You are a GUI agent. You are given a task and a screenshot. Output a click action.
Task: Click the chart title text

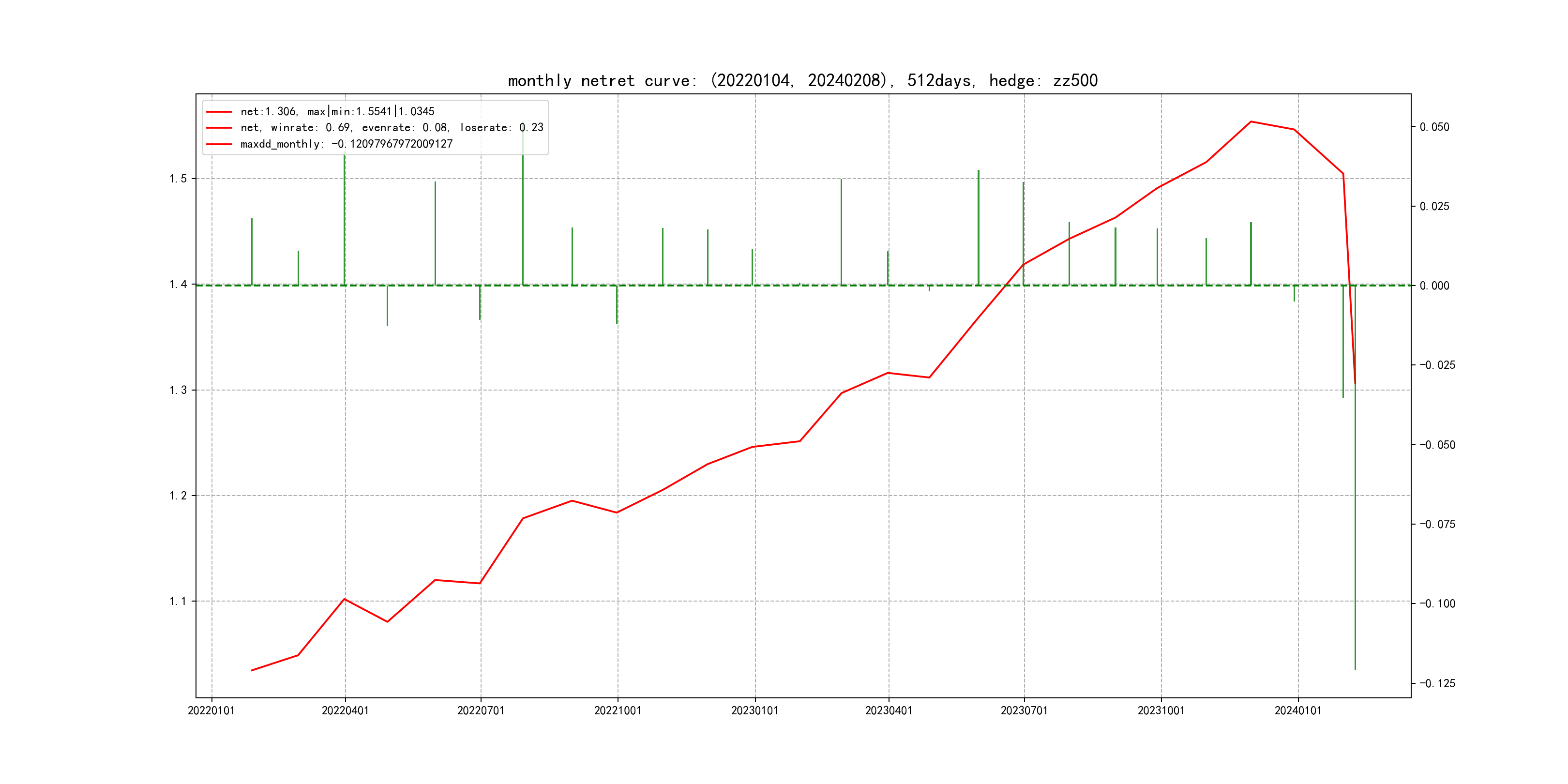coord(802,81)
